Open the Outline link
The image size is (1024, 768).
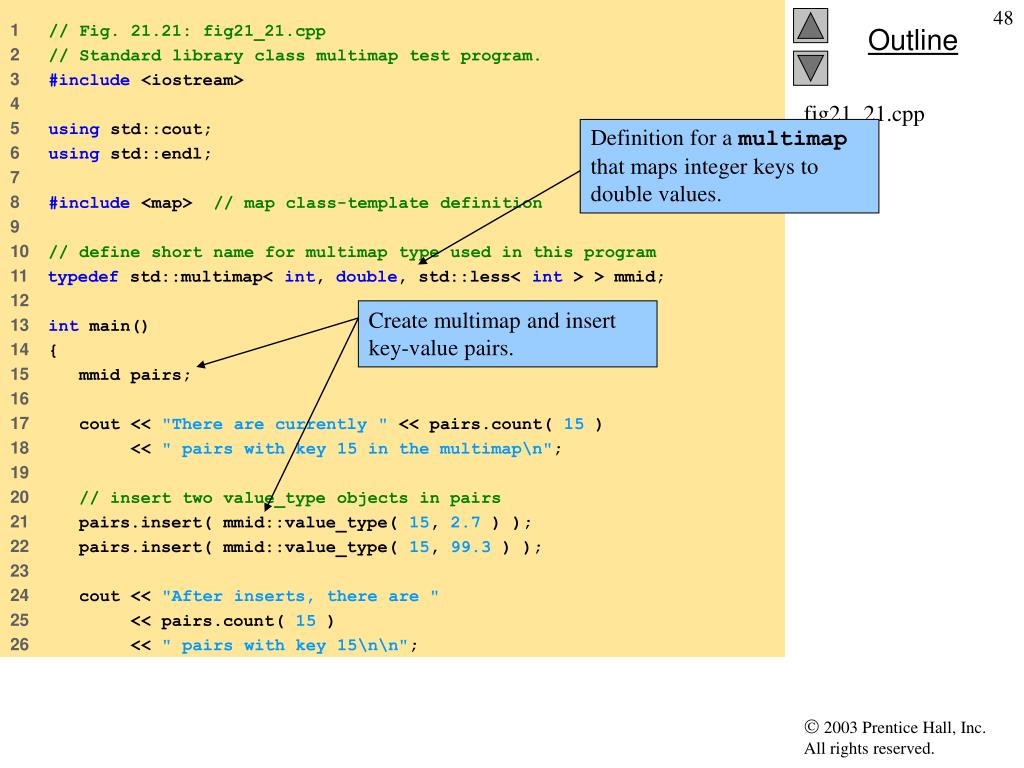pyautogui.click(x=912, y=40)
